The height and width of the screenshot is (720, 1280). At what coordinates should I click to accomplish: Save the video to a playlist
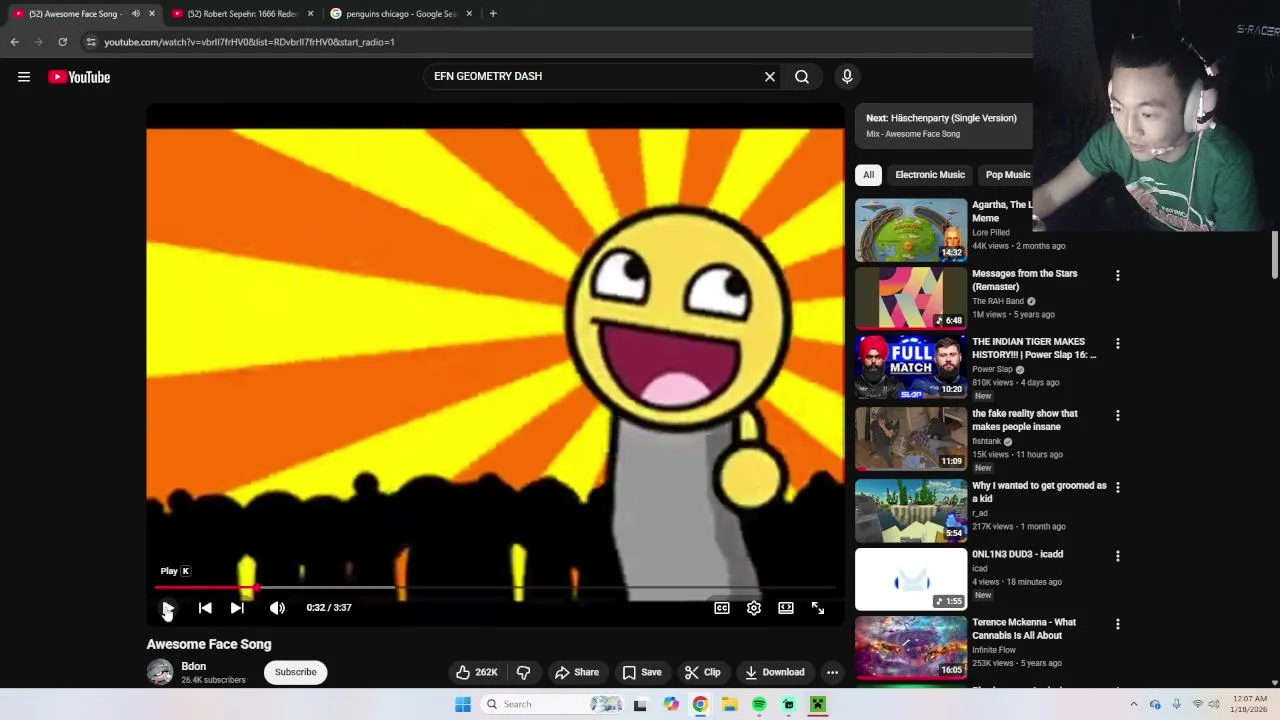[642, 672]
